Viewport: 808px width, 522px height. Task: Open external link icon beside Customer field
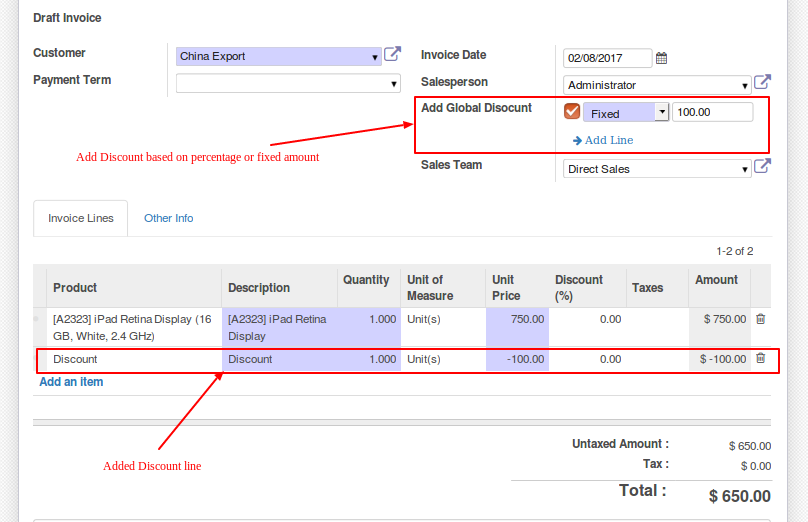coord(393,55)
